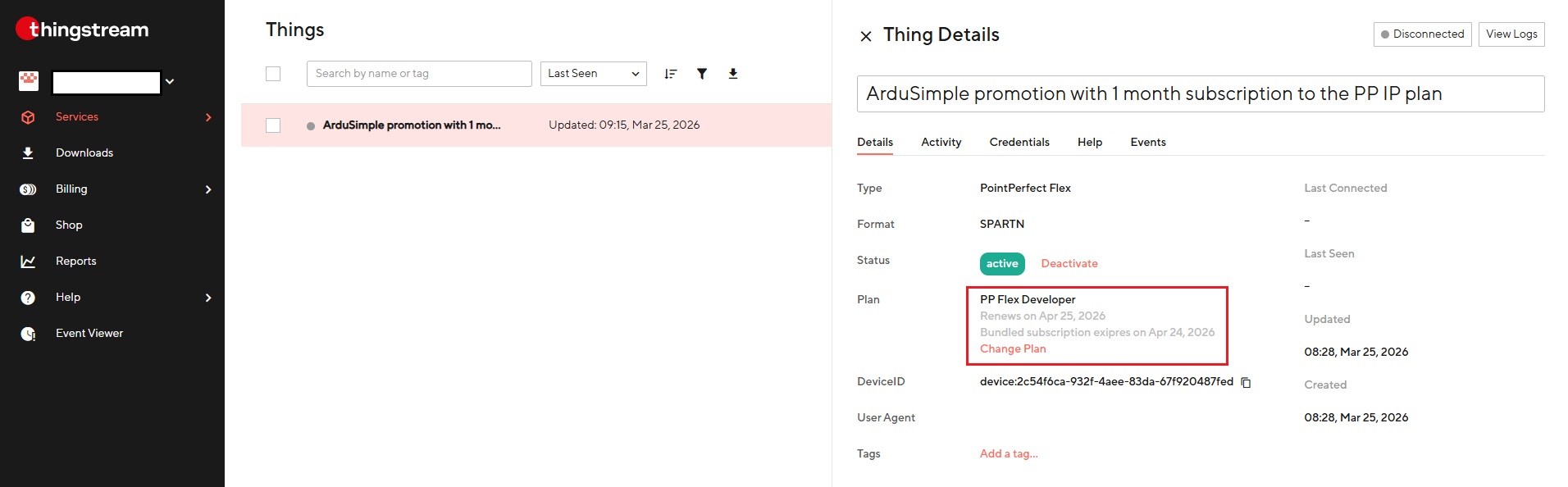Click the Change Plan link
The height and width of the screenshot is (487, 1568).
coord(1013,348)
